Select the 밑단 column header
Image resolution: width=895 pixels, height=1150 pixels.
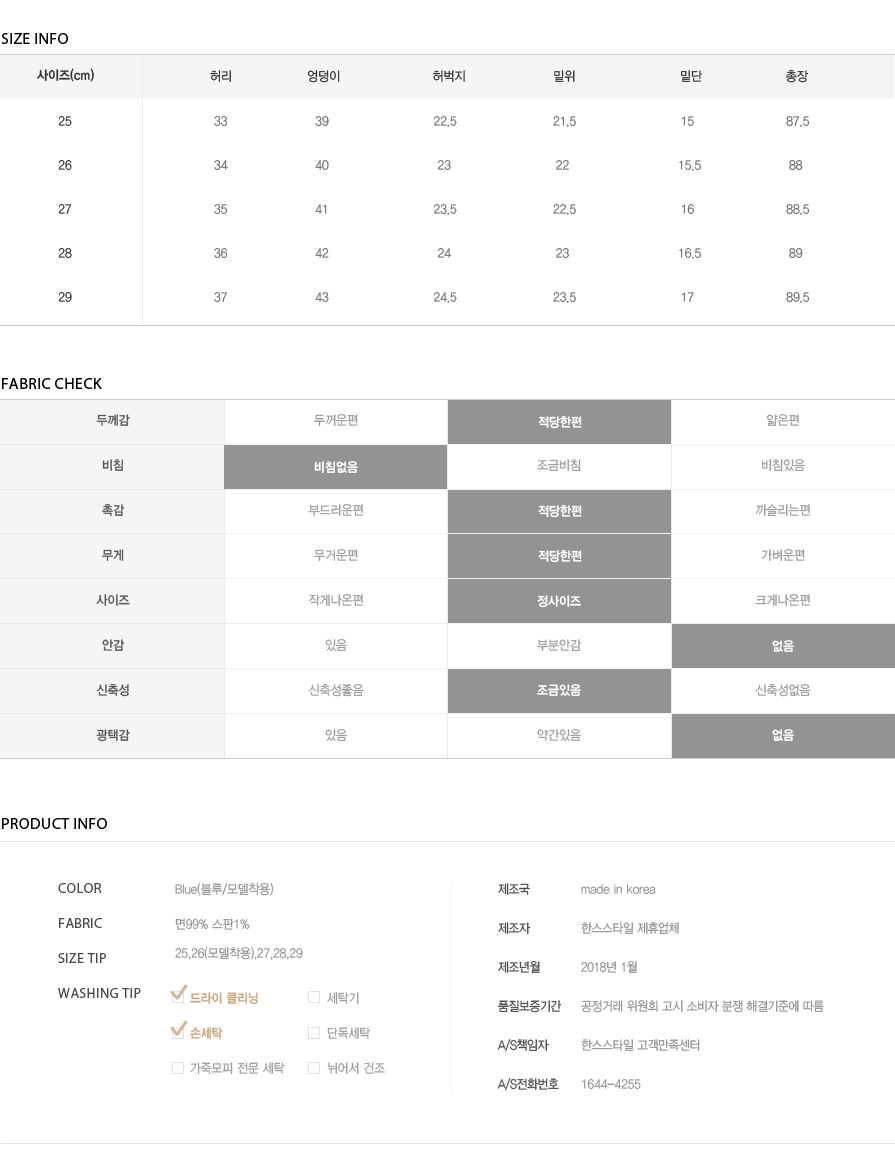click(690, 76)
